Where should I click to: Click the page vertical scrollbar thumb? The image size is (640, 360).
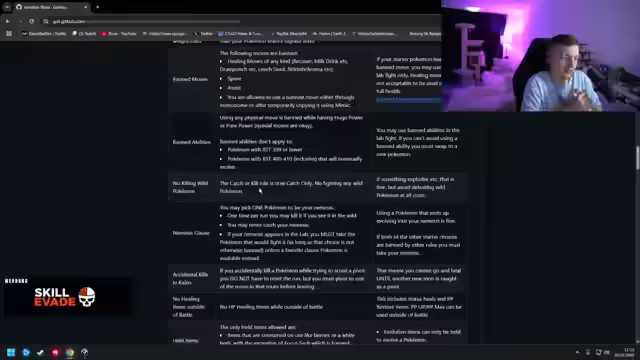pyautogui.click(x=637, y=157)
